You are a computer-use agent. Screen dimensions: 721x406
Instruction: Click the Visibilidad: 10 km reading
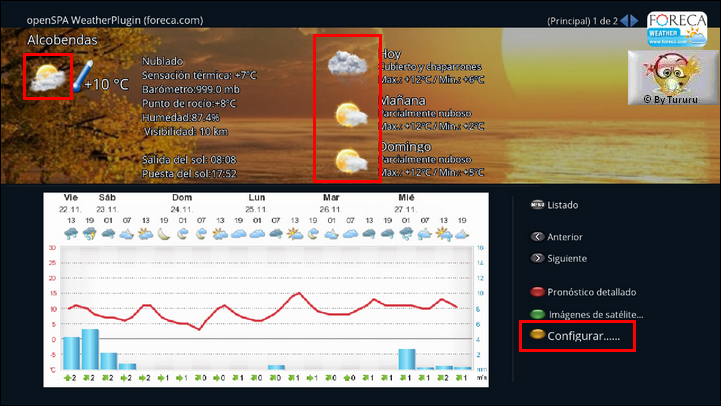click(186, 132)
